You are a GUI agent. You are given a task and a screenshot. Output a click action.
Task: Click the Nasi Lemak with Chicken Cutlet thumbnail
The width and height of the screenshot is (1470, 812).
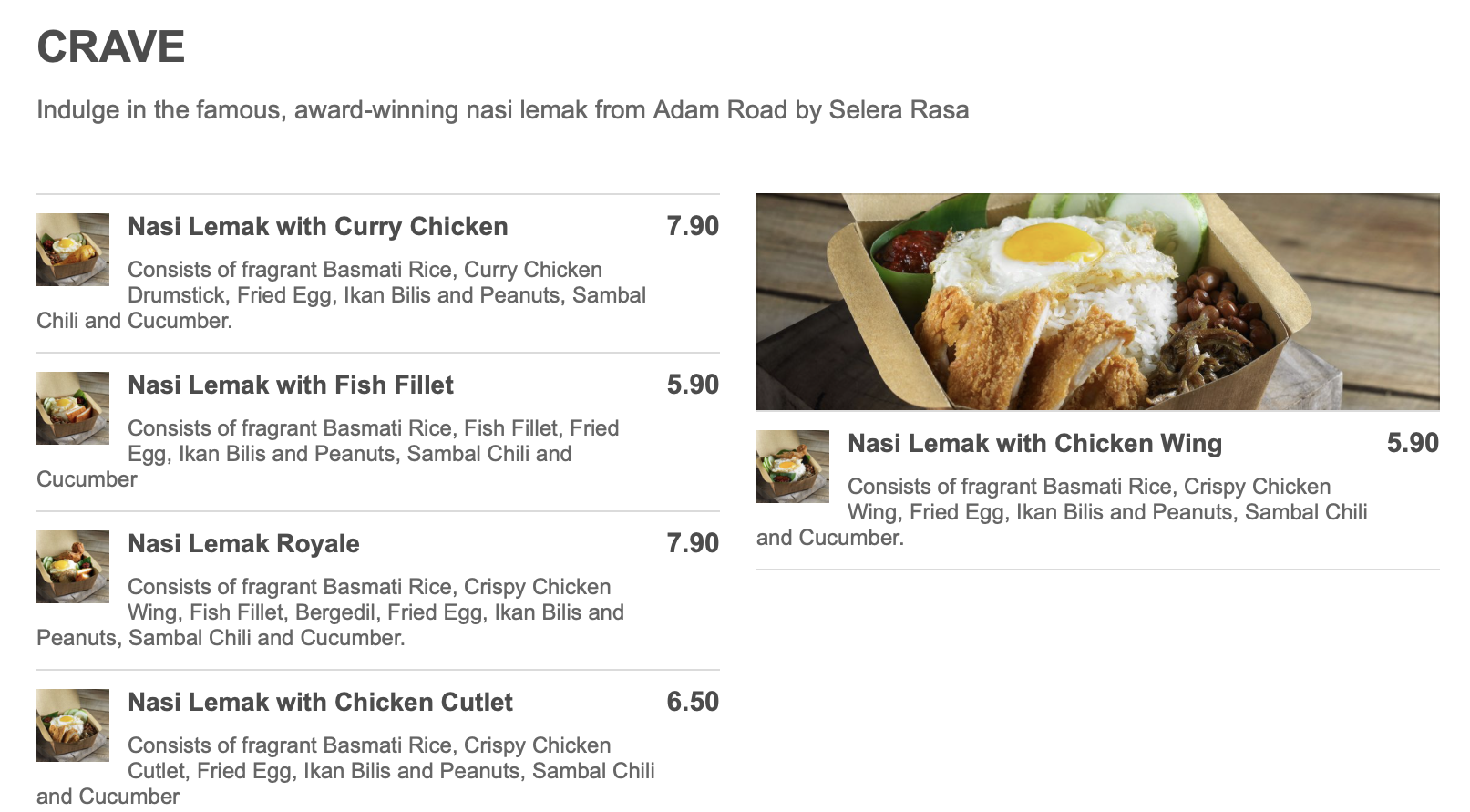tap(73, 725)
